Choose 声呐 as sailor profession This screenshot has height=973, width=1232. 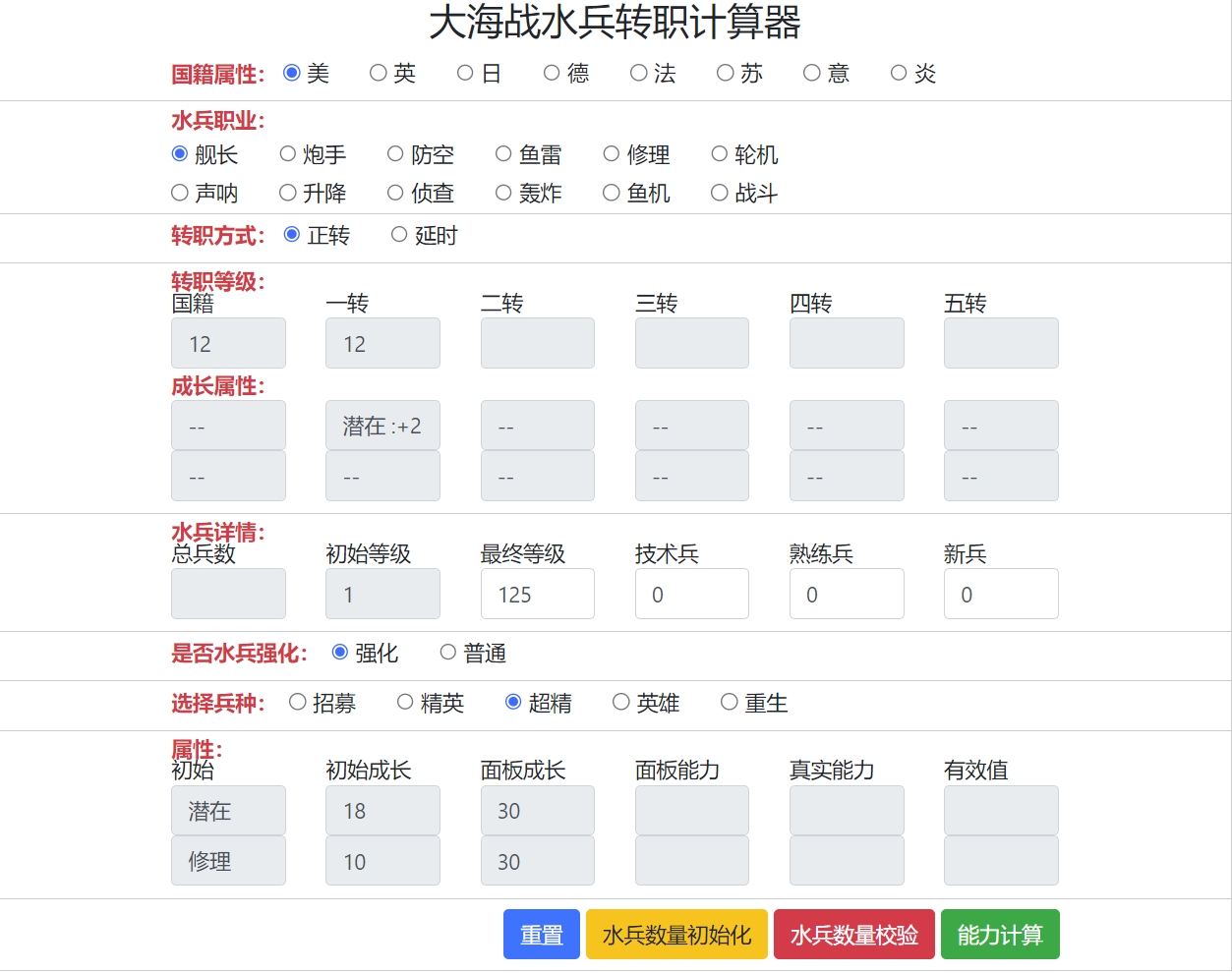point(180,194)
